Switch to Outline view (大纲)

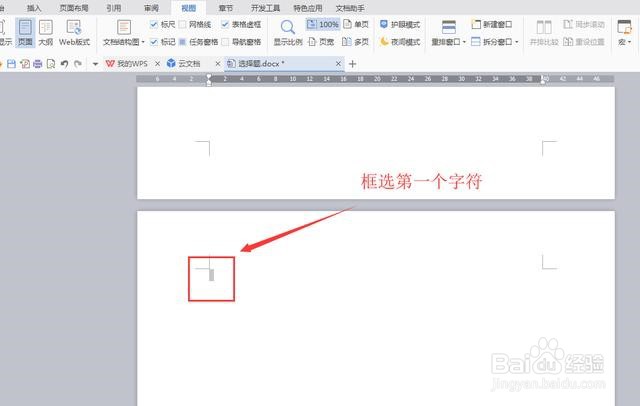pyautogui.click(x=46, y=33)
